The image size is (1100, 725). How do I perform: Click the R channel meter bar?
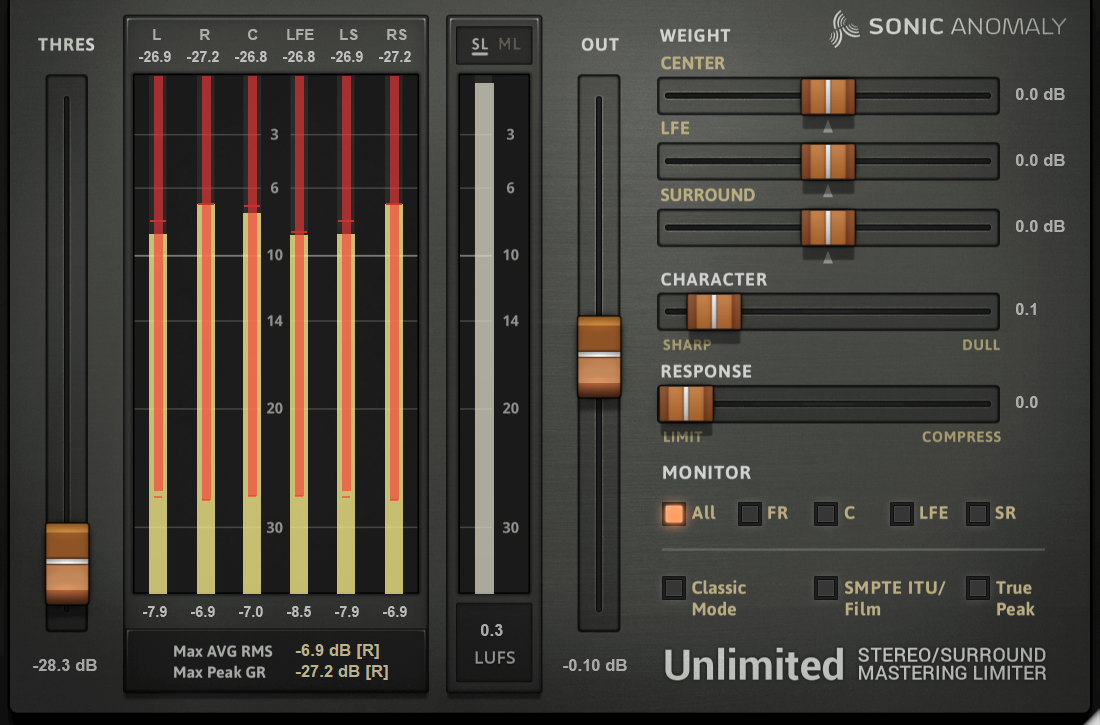pyautogui.click(x=206, y=335)
